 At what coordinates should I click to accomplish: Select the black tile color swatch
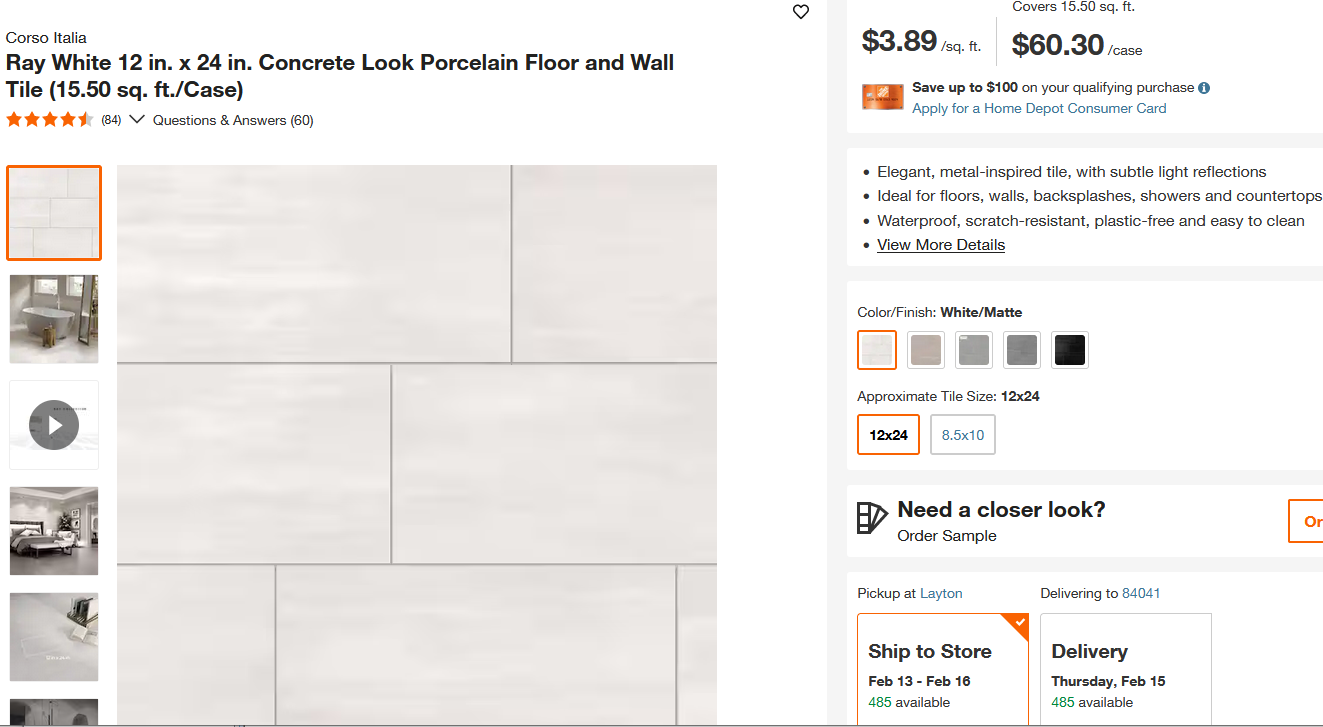[1070, 350]
